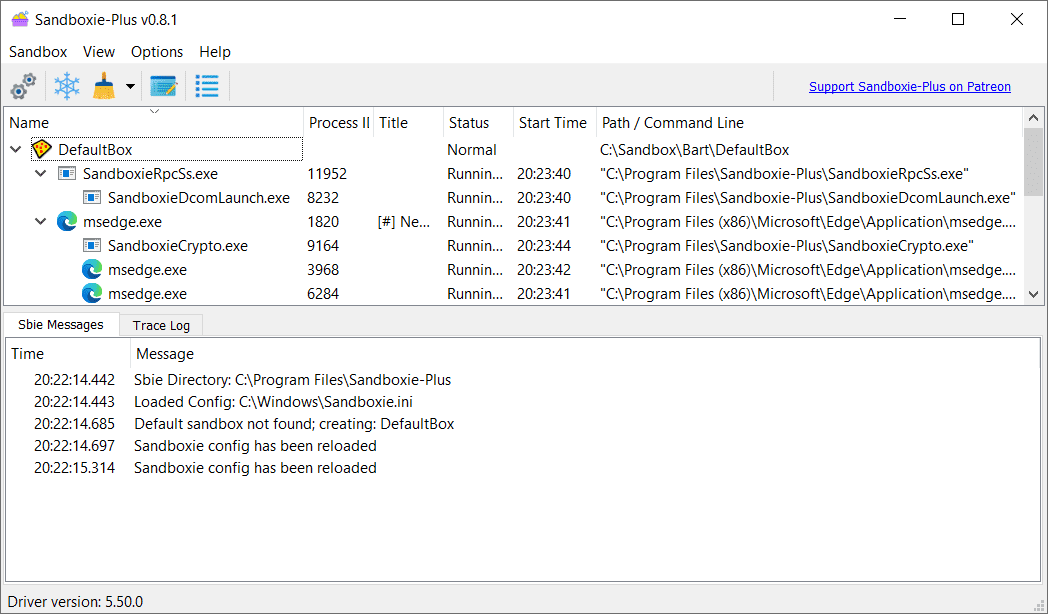
Task: Select the DefaultBox sandbox row
Action: (x=513, y=150)
